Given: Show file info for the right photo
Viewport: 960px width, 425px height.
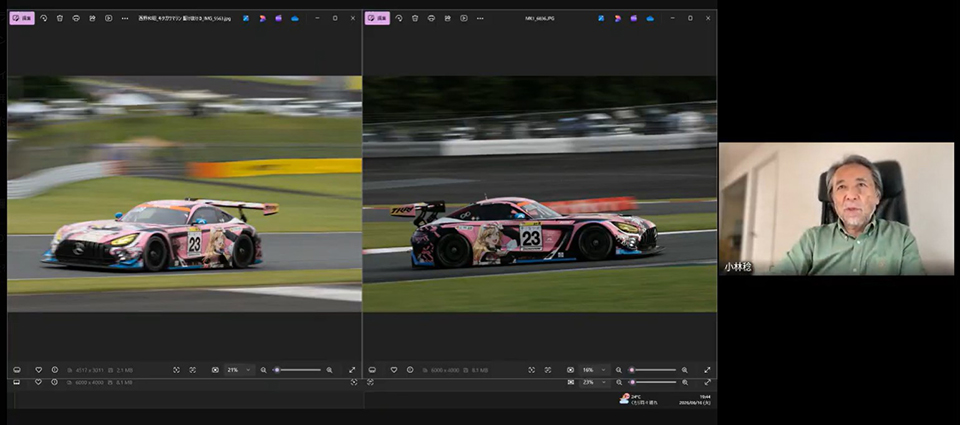Looking at the screenshot, I should pos(410,370).
